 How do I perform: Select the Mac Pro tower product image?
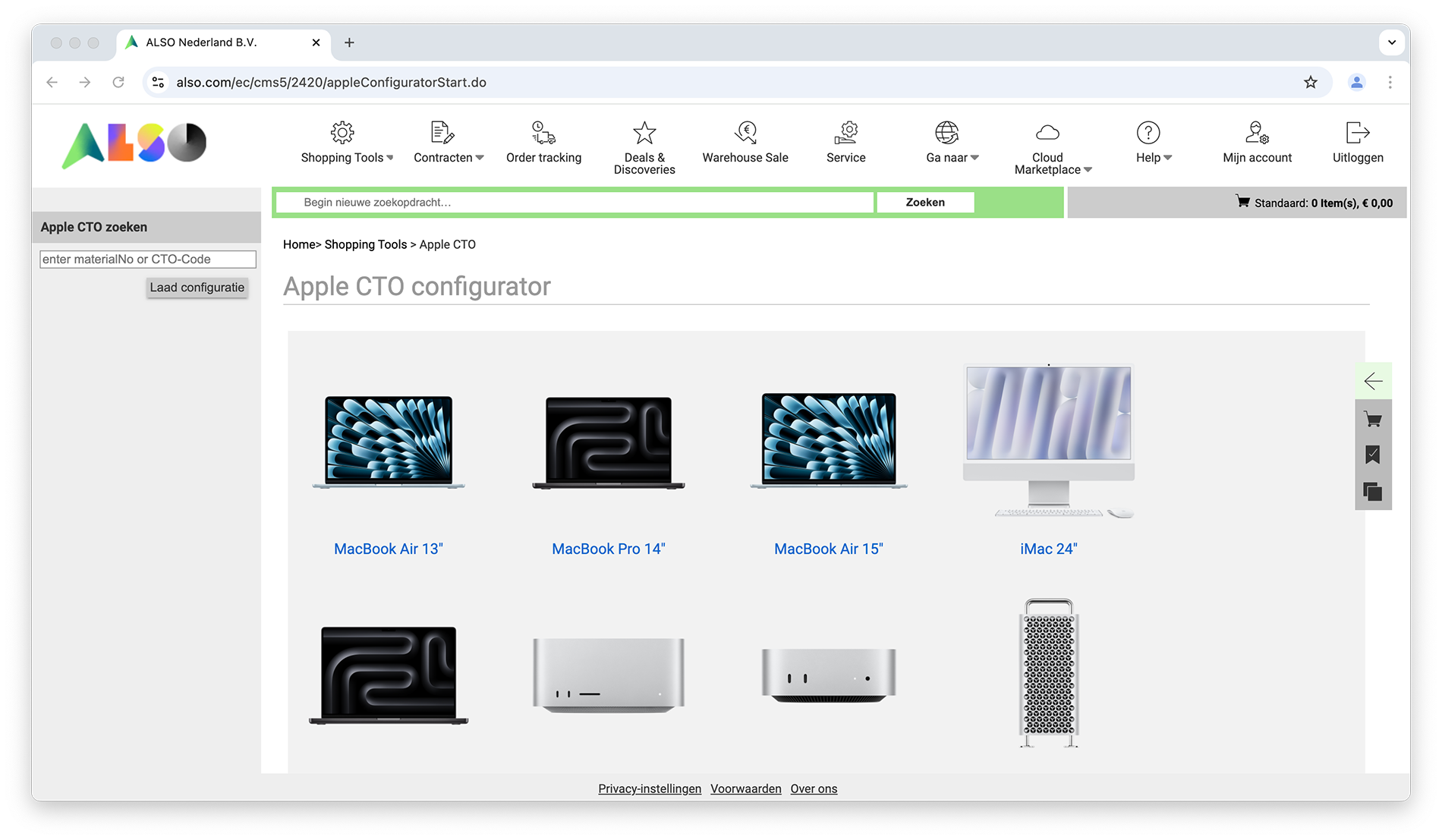click(x=1049, y=674)
